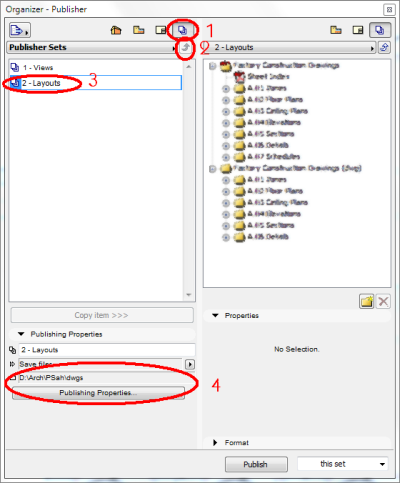This screenshot has height=483, width=400.
Task: Select left pane Publisher Sets icon
Action: click(182, 30)
